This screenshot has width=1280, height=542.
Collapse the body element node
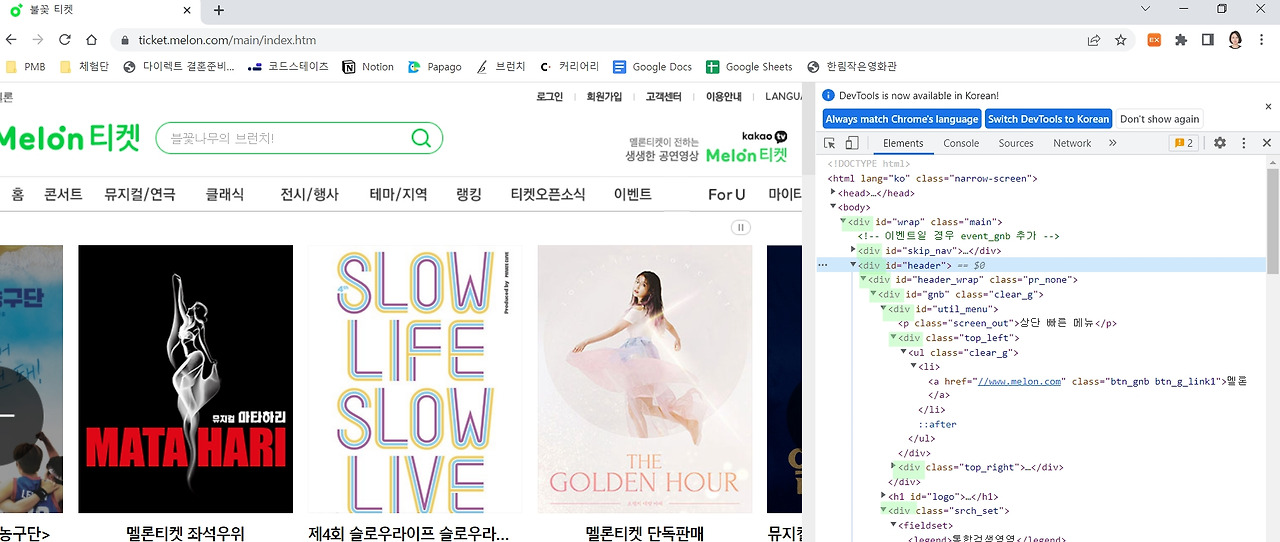(834, 207)
